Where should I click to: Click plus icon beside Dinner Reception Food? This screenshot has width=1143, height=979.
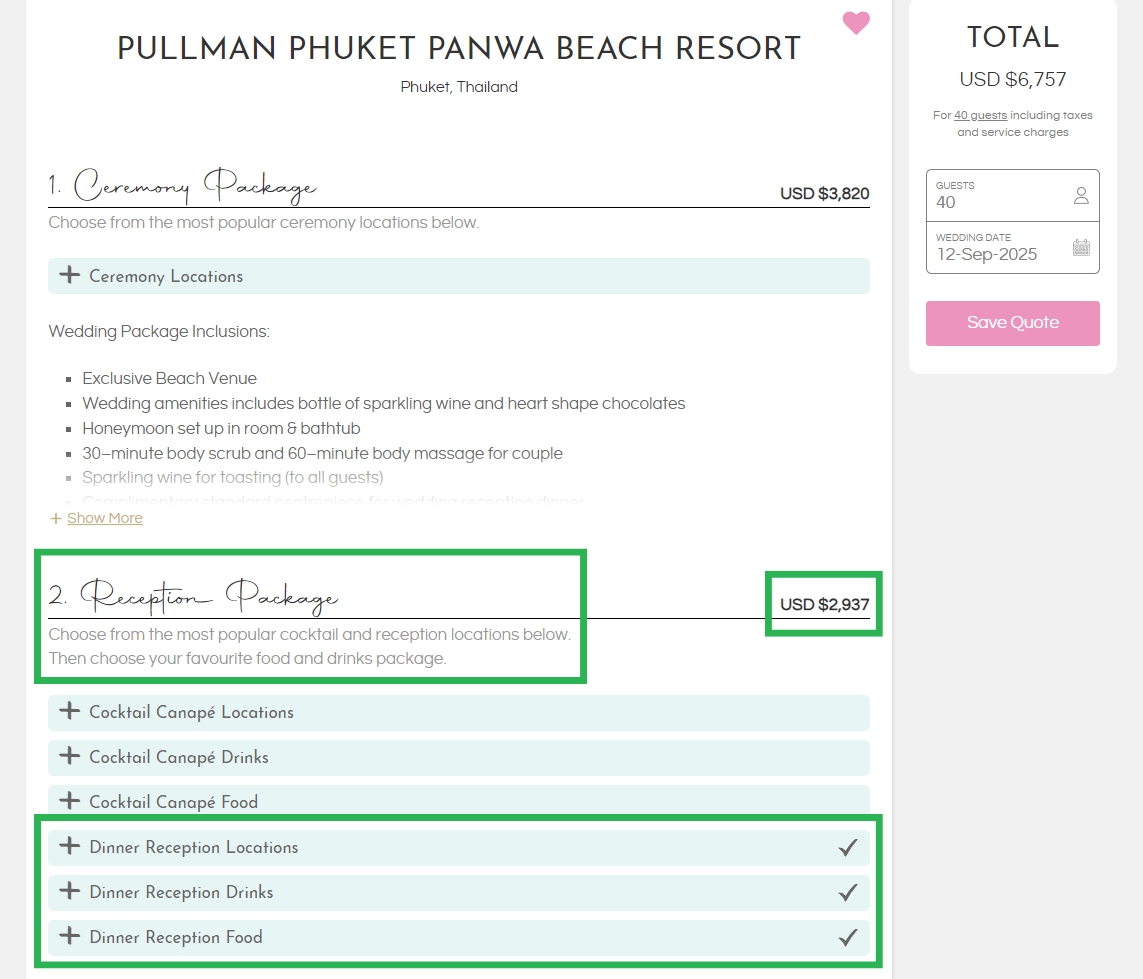[69, 936]
